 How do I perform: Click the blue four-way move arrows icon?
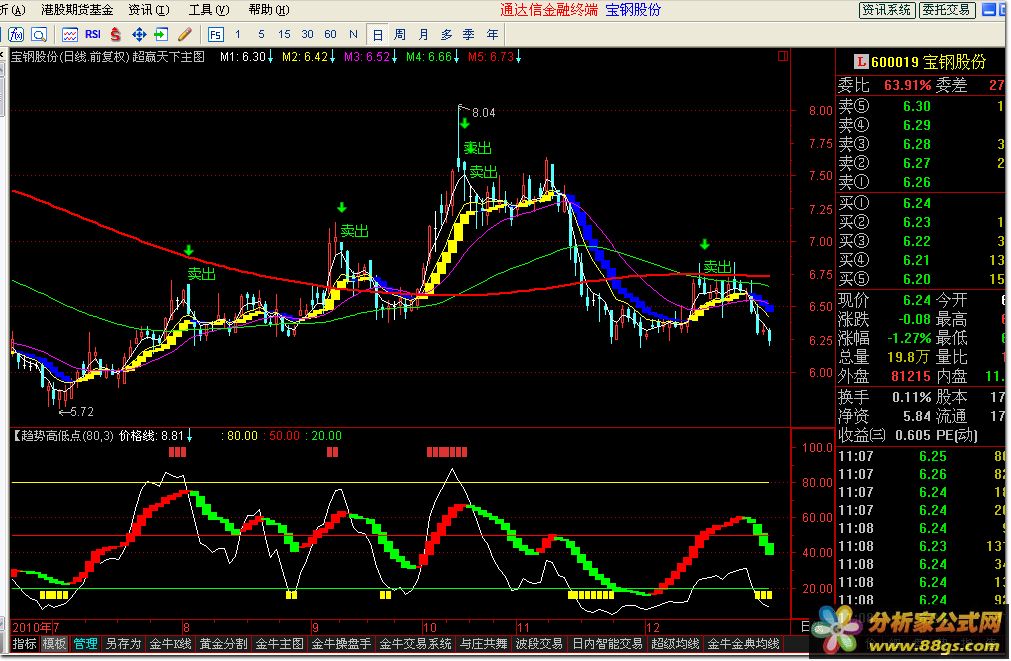coord(139,35)
